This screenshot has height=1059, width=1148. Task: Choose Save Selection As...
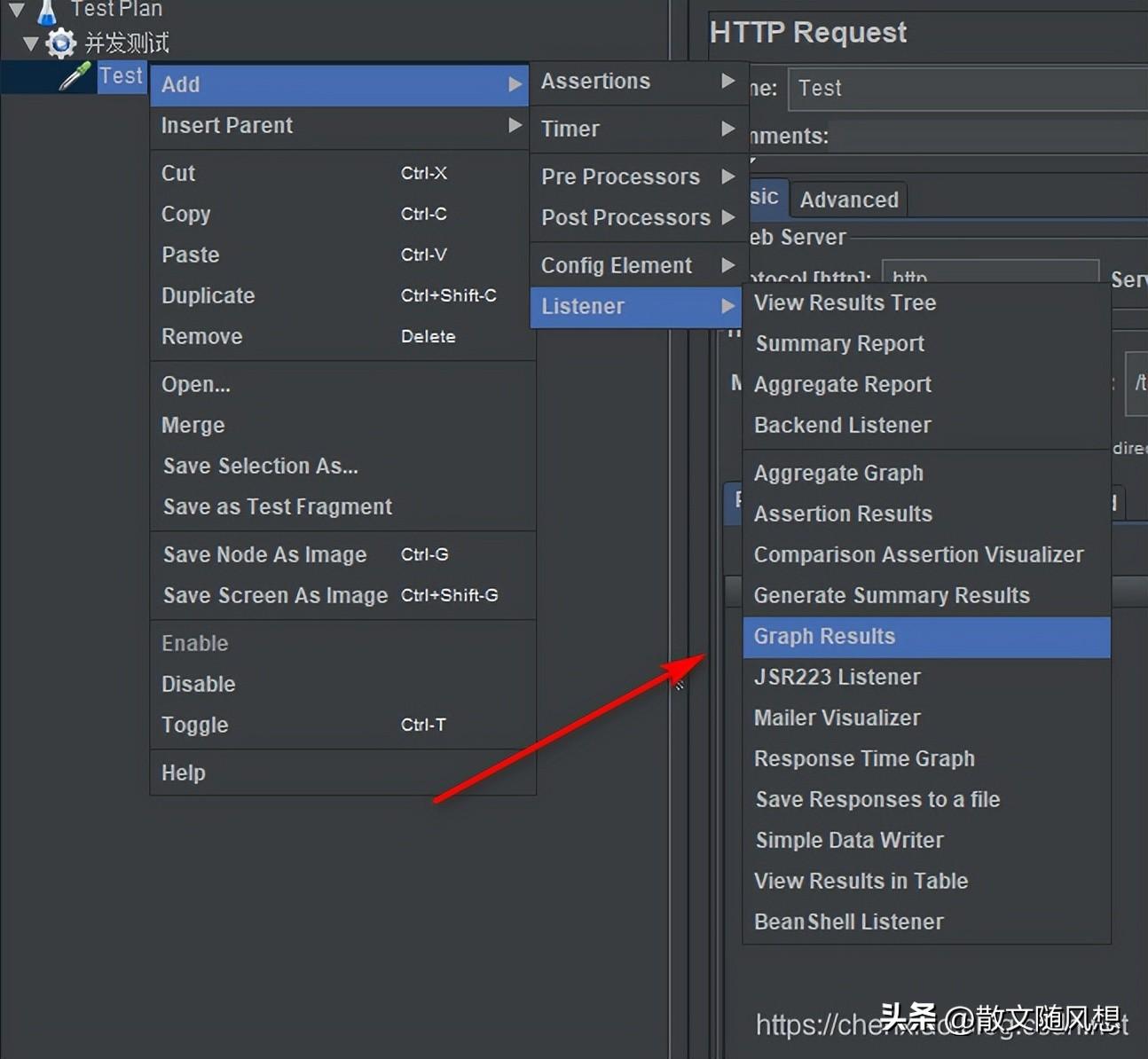point(343,467)
